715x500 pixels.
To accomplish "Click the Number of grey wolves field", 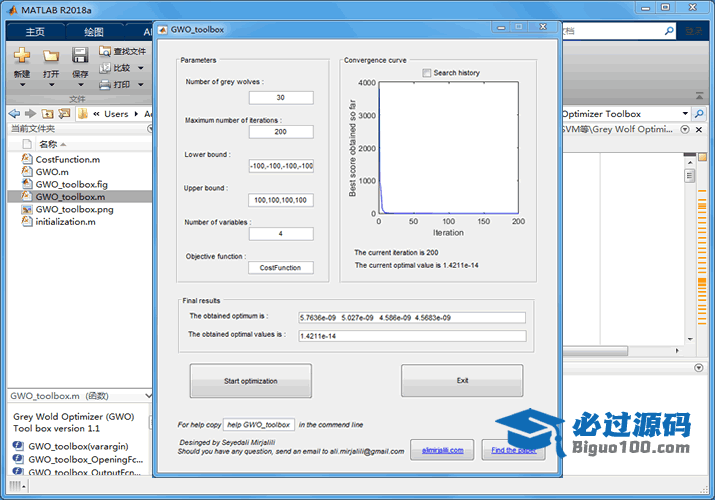I will (281, 98).
